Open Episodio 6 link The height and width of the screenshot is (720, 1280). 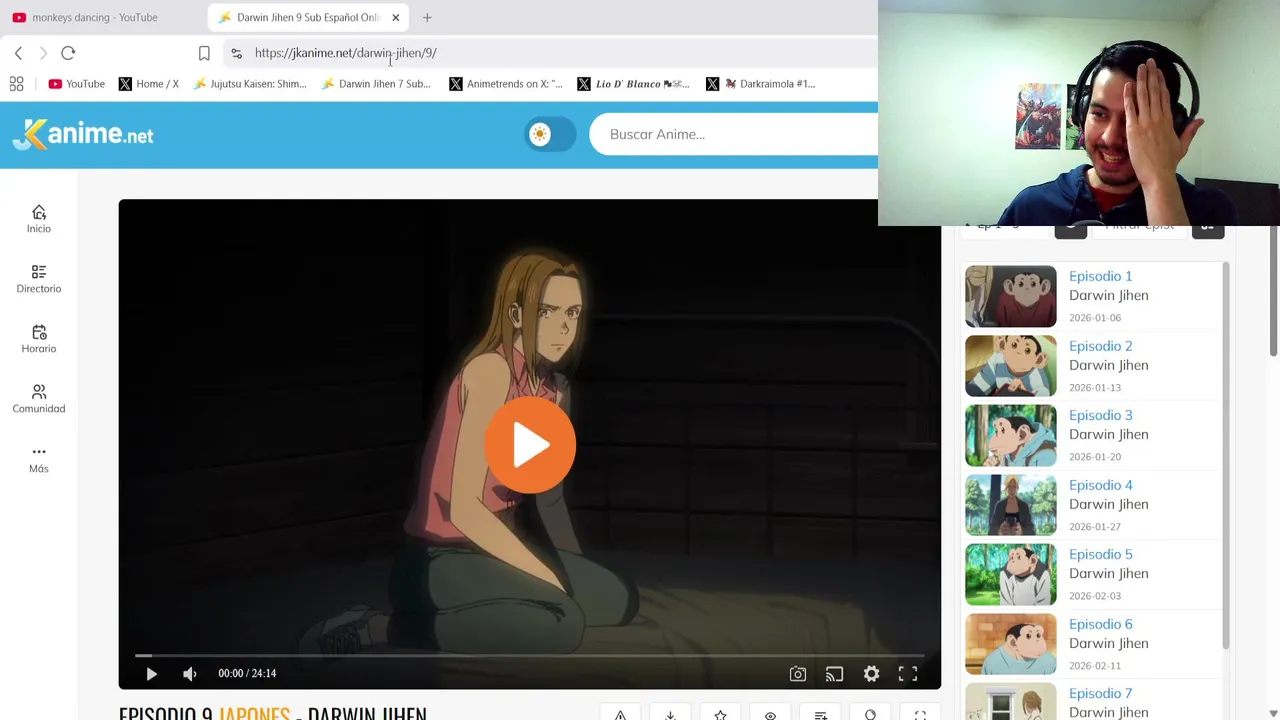coord(1100,624)
